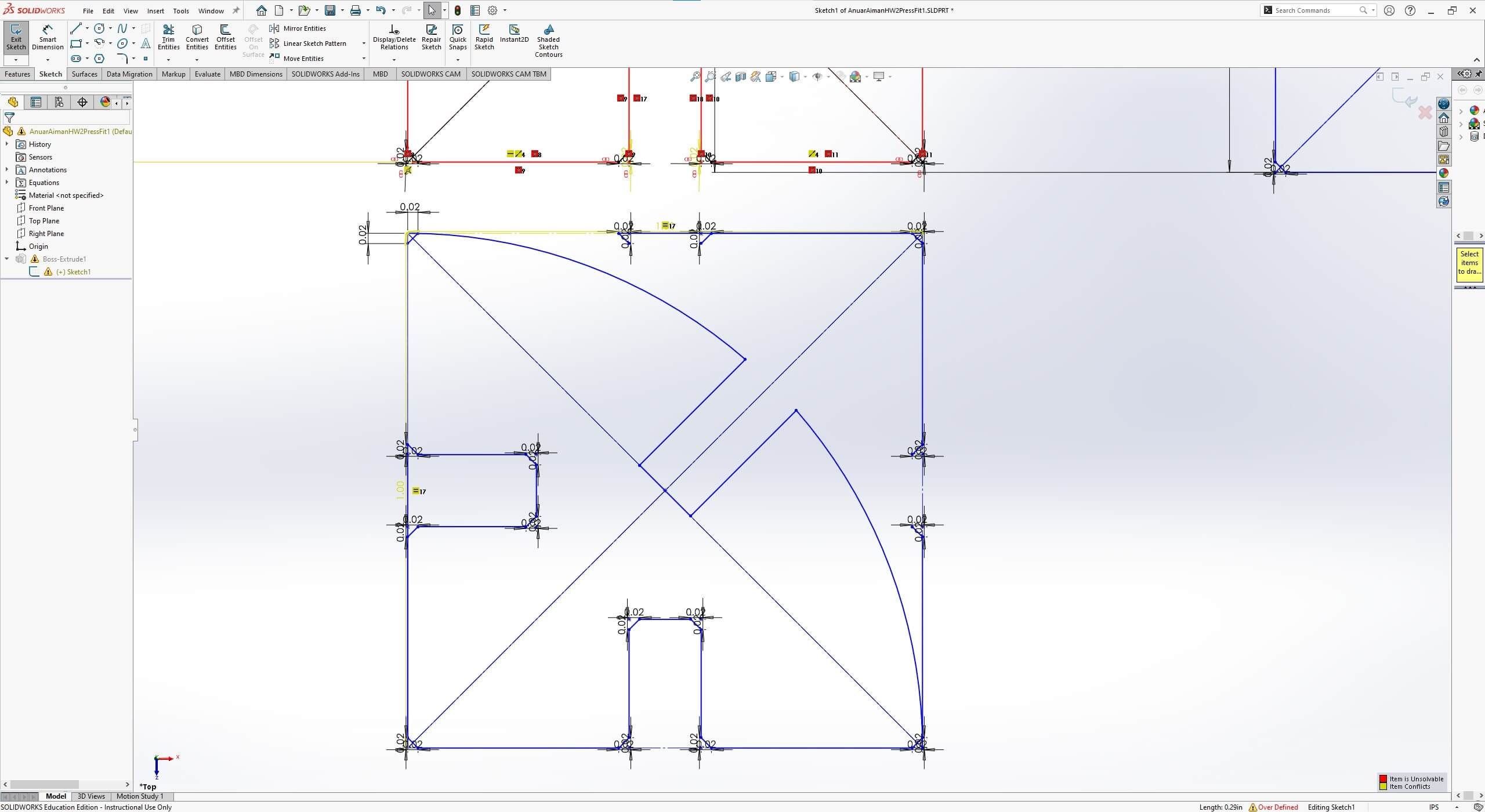Toggle Instant2D on or off

(514, 34)
